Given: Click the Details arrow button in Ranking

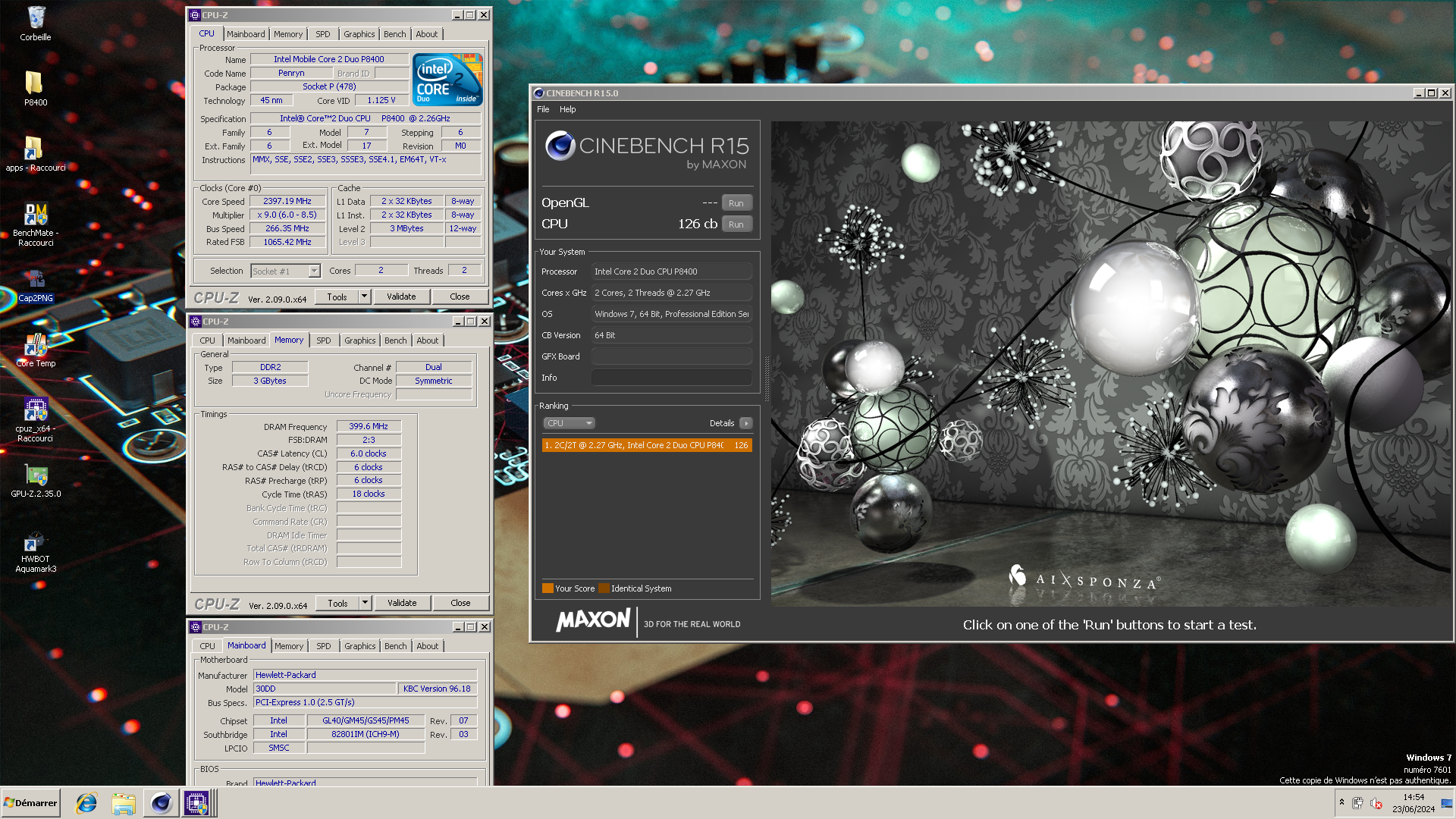Looking at the screenshot, I should (746, 423).
